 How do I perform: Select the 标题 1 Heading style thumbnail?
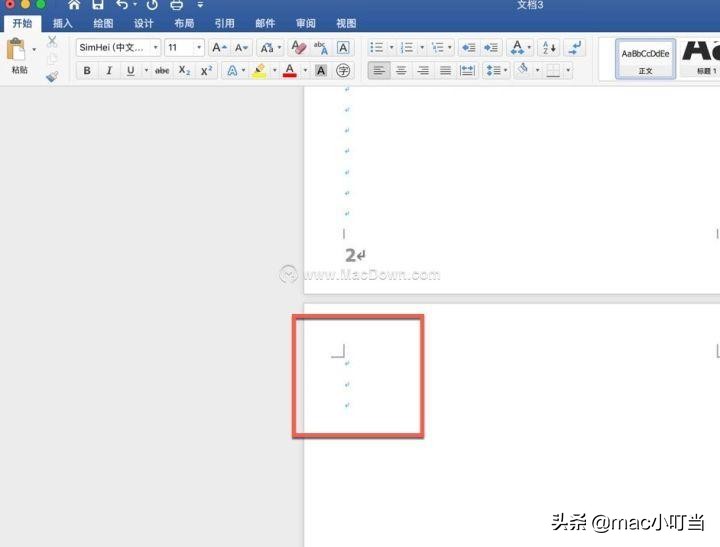click(700, 59)
